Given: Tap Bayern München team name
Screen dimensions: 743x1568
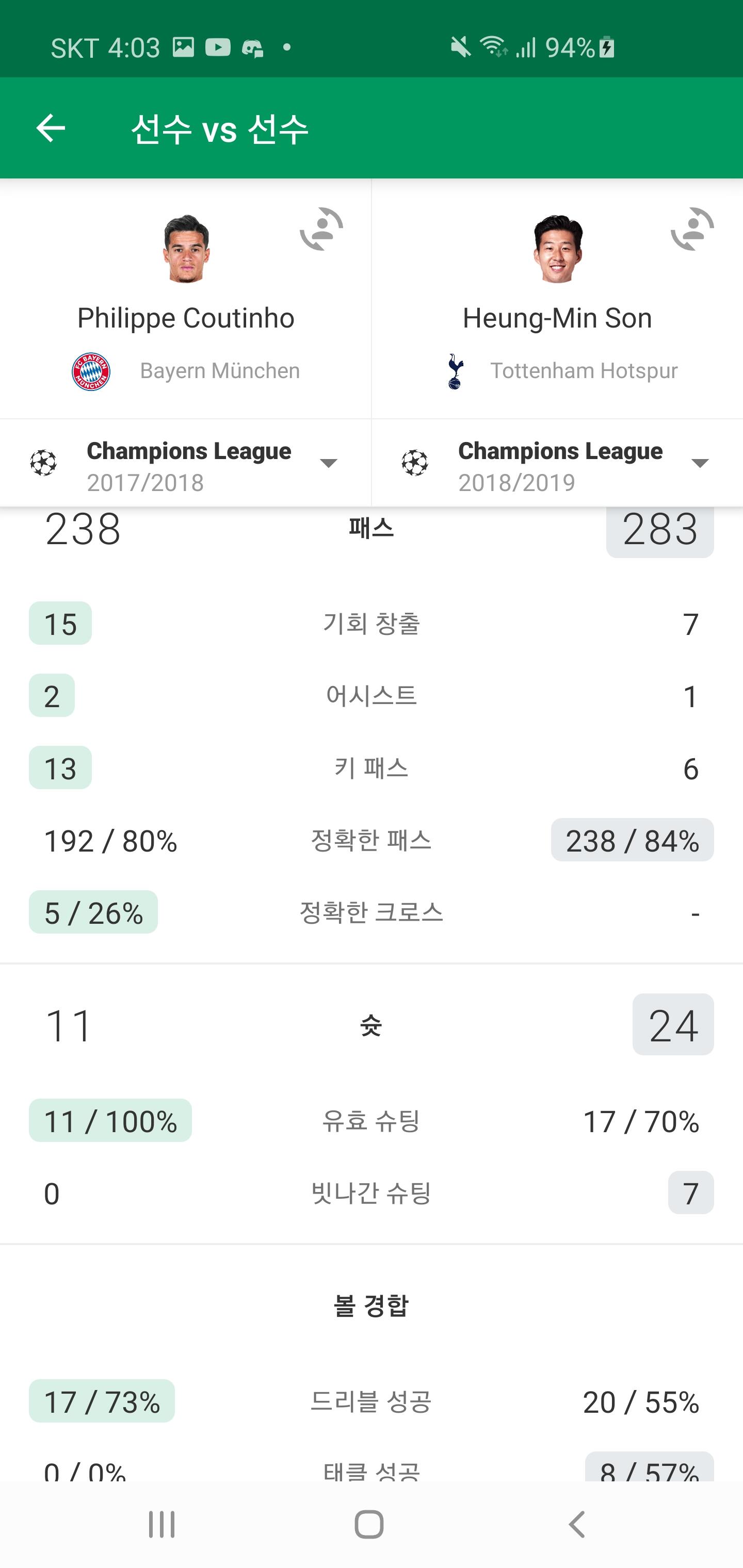Looking at the screenshot, I should [220, 371].
